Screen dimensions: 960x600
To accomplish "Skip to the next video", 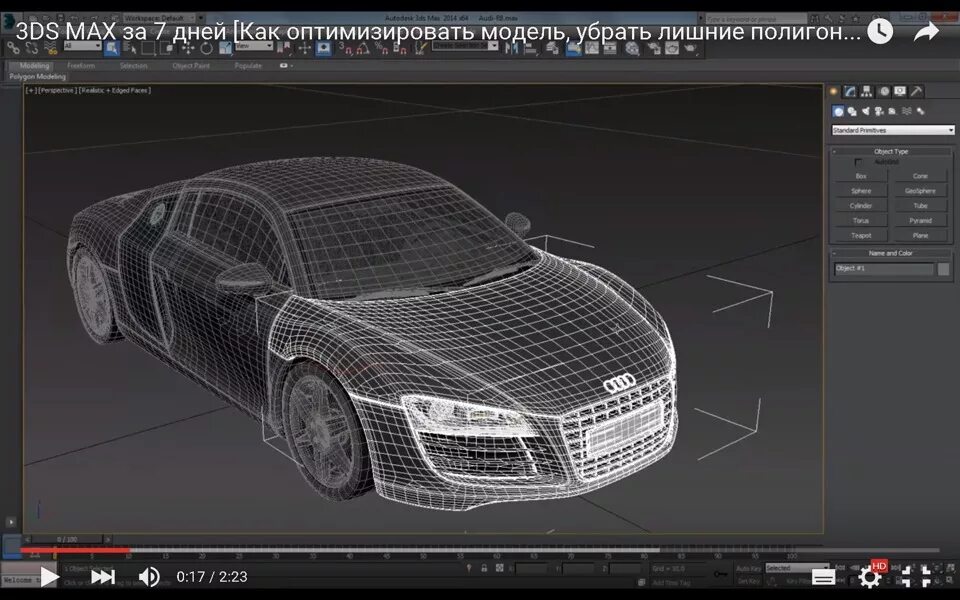I will 103,577.
